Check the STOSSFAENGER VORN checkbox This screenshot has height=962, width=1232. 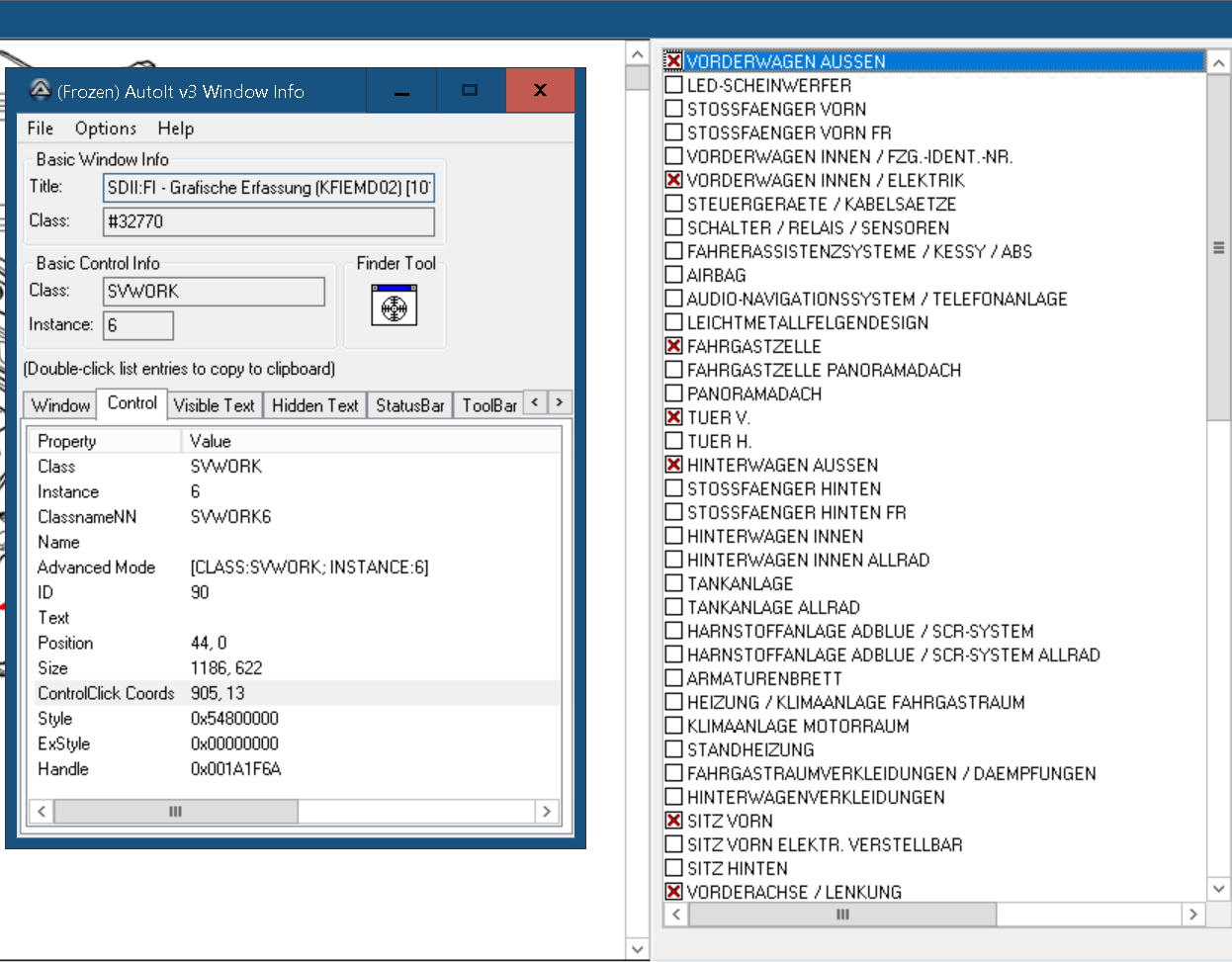click(673, 109)
